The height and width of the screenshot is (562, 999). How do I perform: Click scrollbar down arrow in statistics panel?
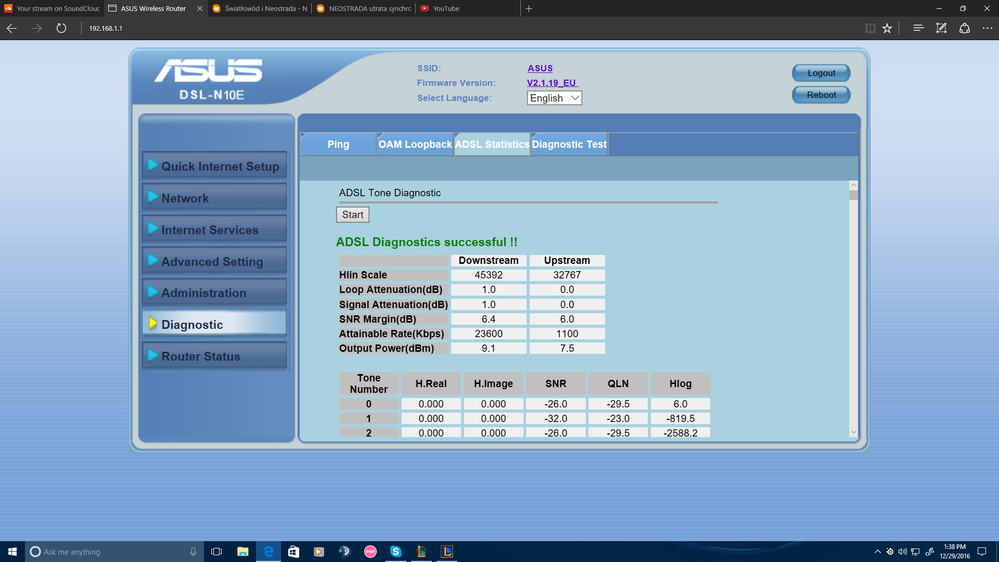click(854, 432)
